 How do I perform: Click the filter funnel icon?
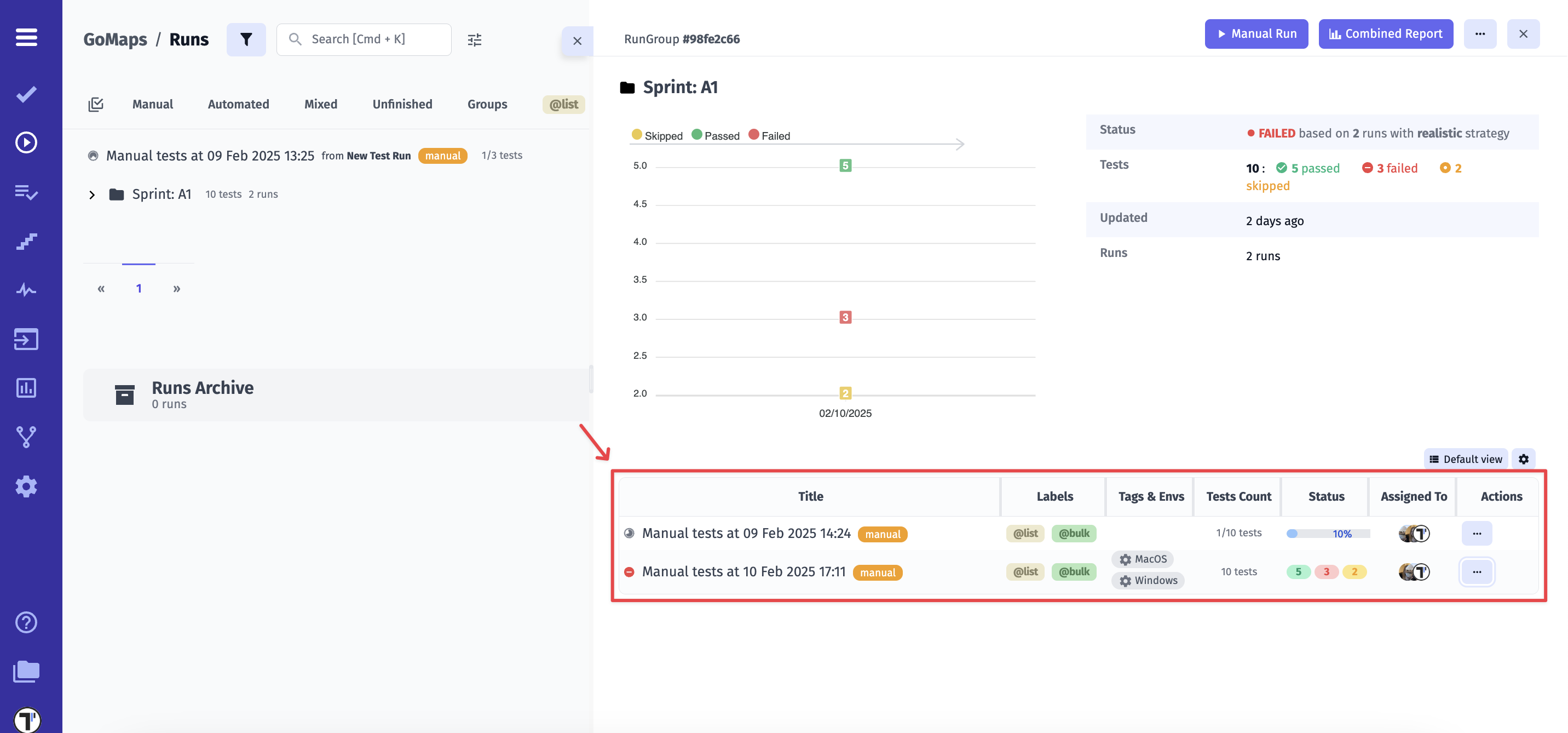coord(246,39)
